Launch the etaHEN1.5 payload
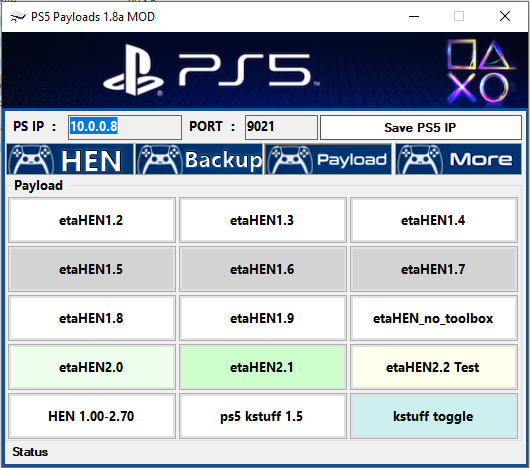530x468 pixels. point(92,269)
